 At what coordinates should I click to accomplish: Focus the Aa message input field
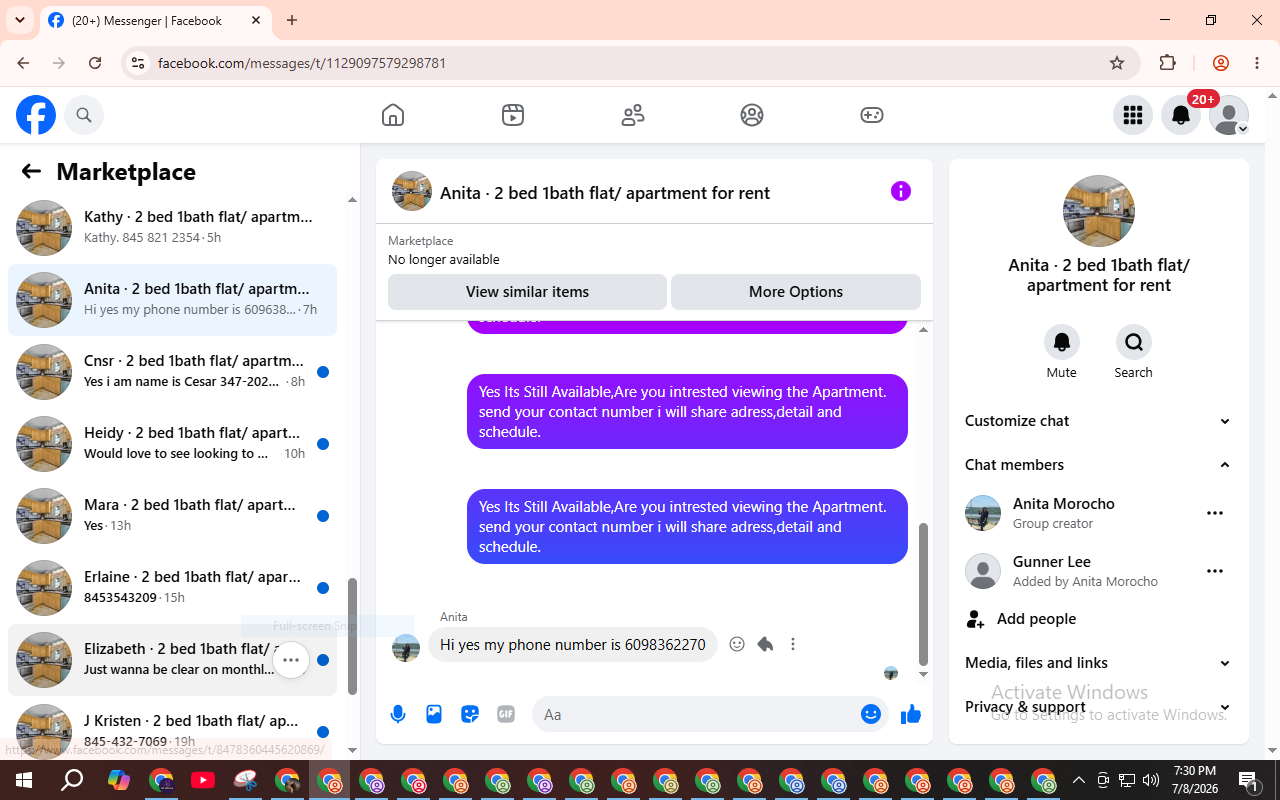(696, 714)
